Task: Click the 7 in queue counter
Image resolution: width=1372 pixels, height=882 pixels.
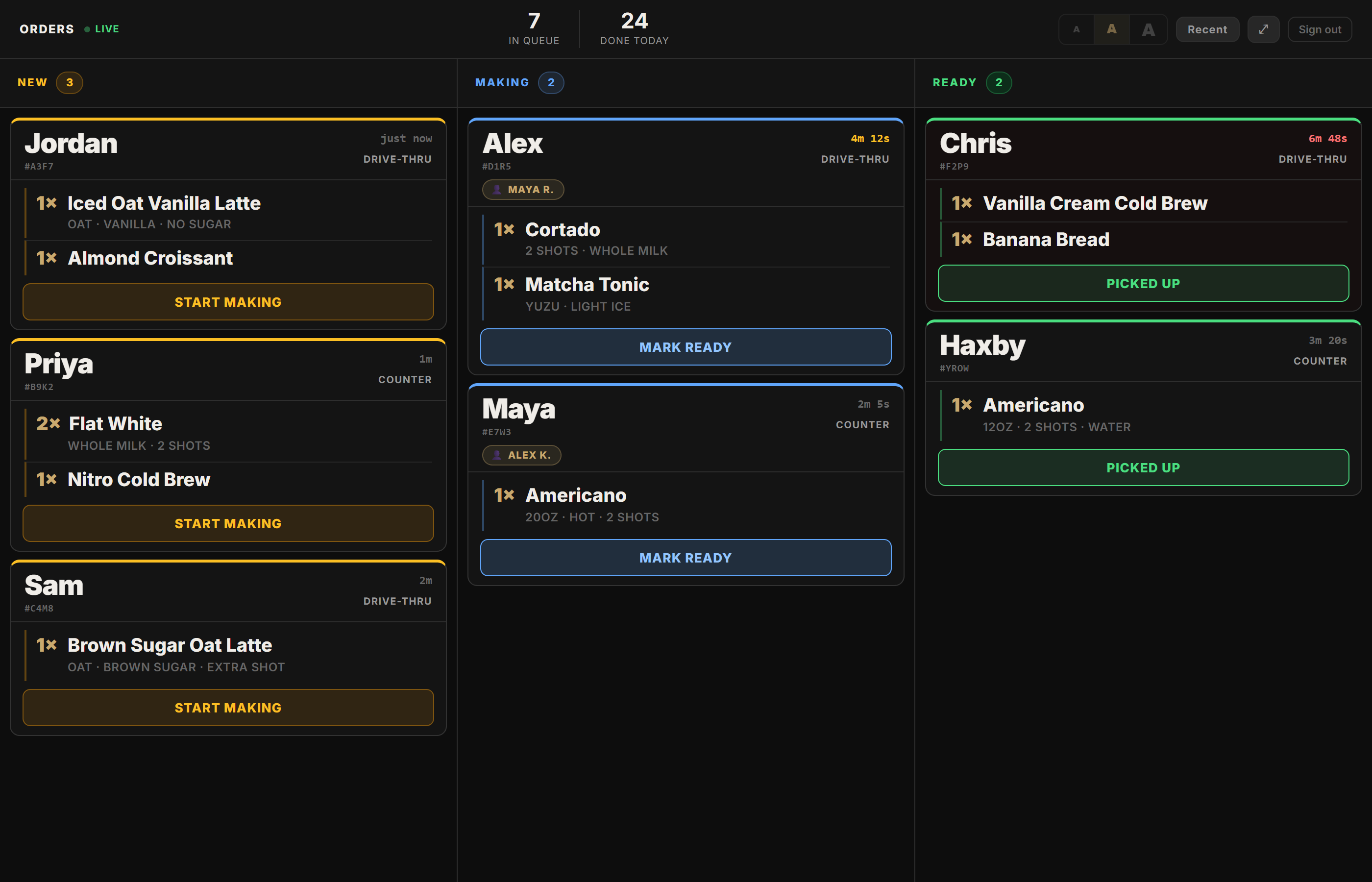Action: click(x=534, y=28)
